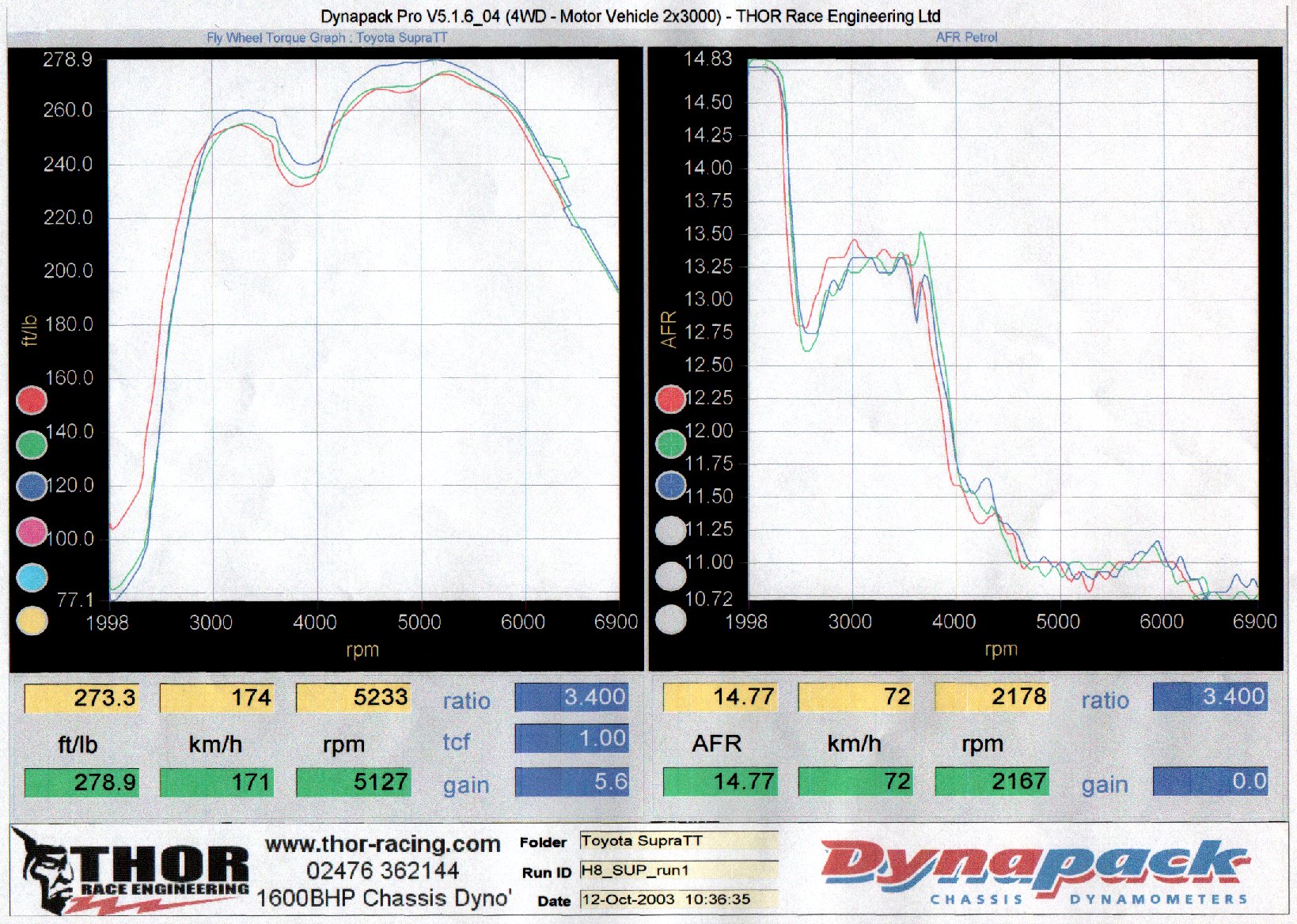The height and width of the screenshot is (924, 1297).
Task: Click torque ratio label
Action: point(467,701)
